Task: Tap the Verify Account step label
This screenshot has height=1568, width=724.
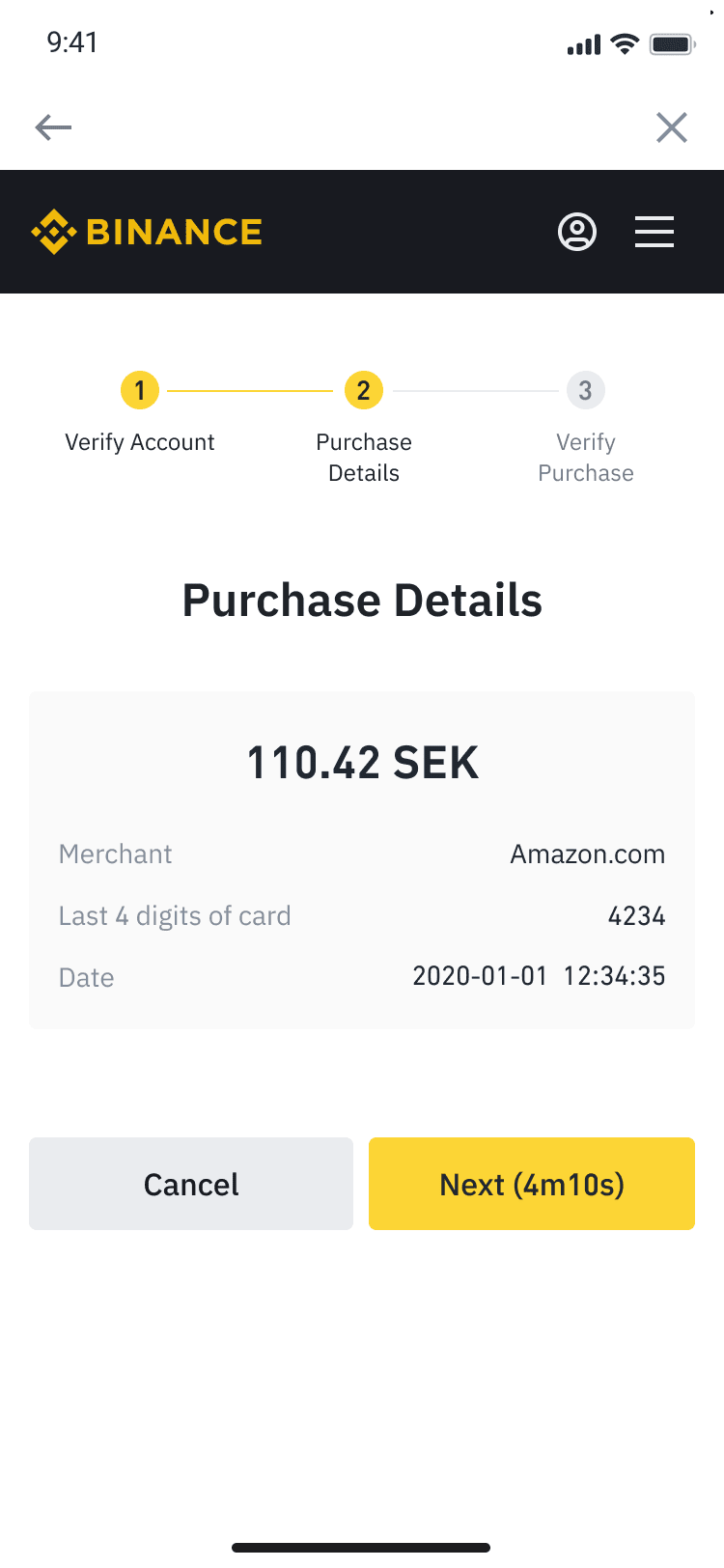Action: click(x=140, y=442)
